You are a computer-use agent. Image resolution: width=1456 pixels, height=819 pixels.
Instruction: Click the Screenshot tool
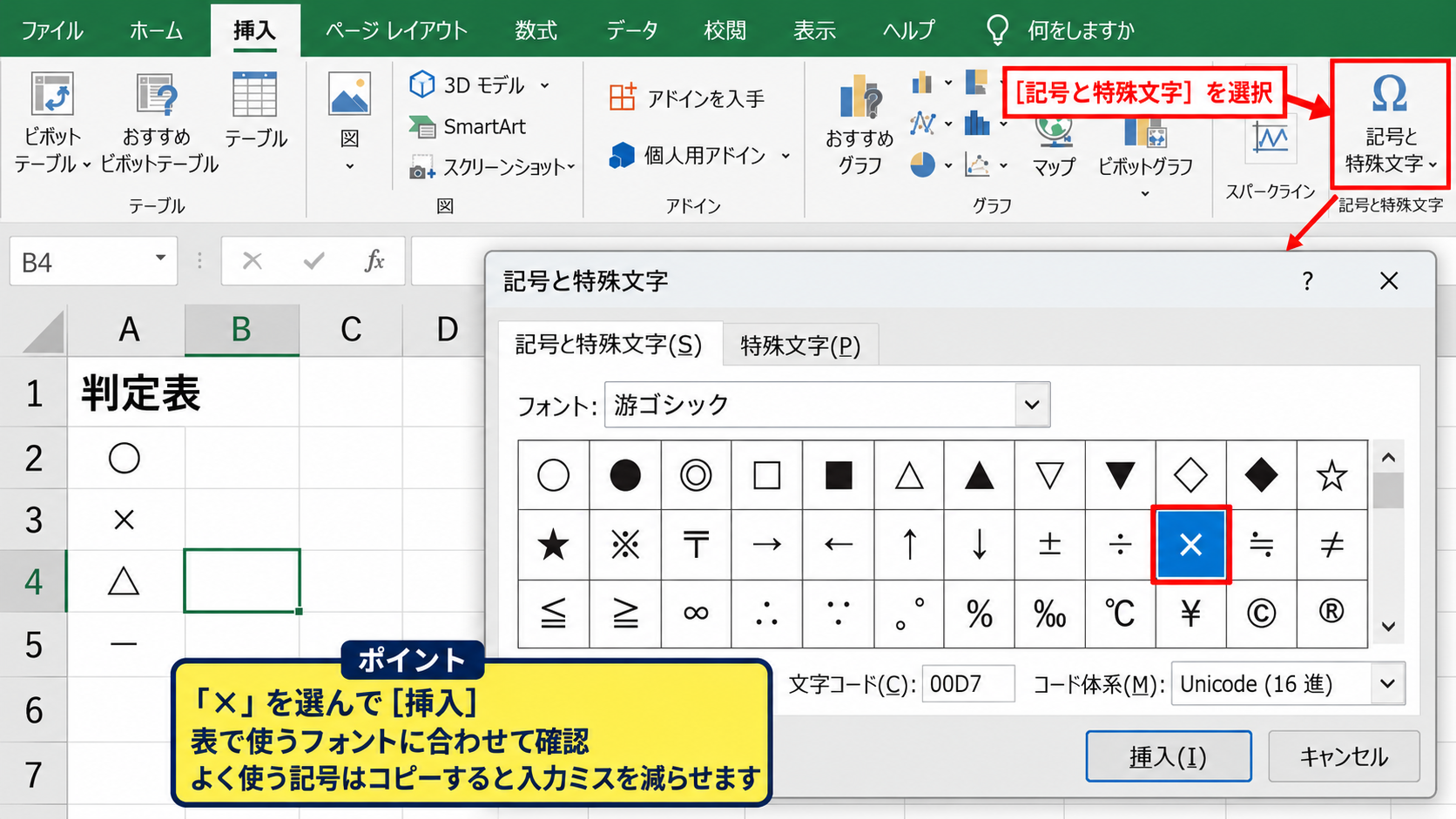pos(492,166)
